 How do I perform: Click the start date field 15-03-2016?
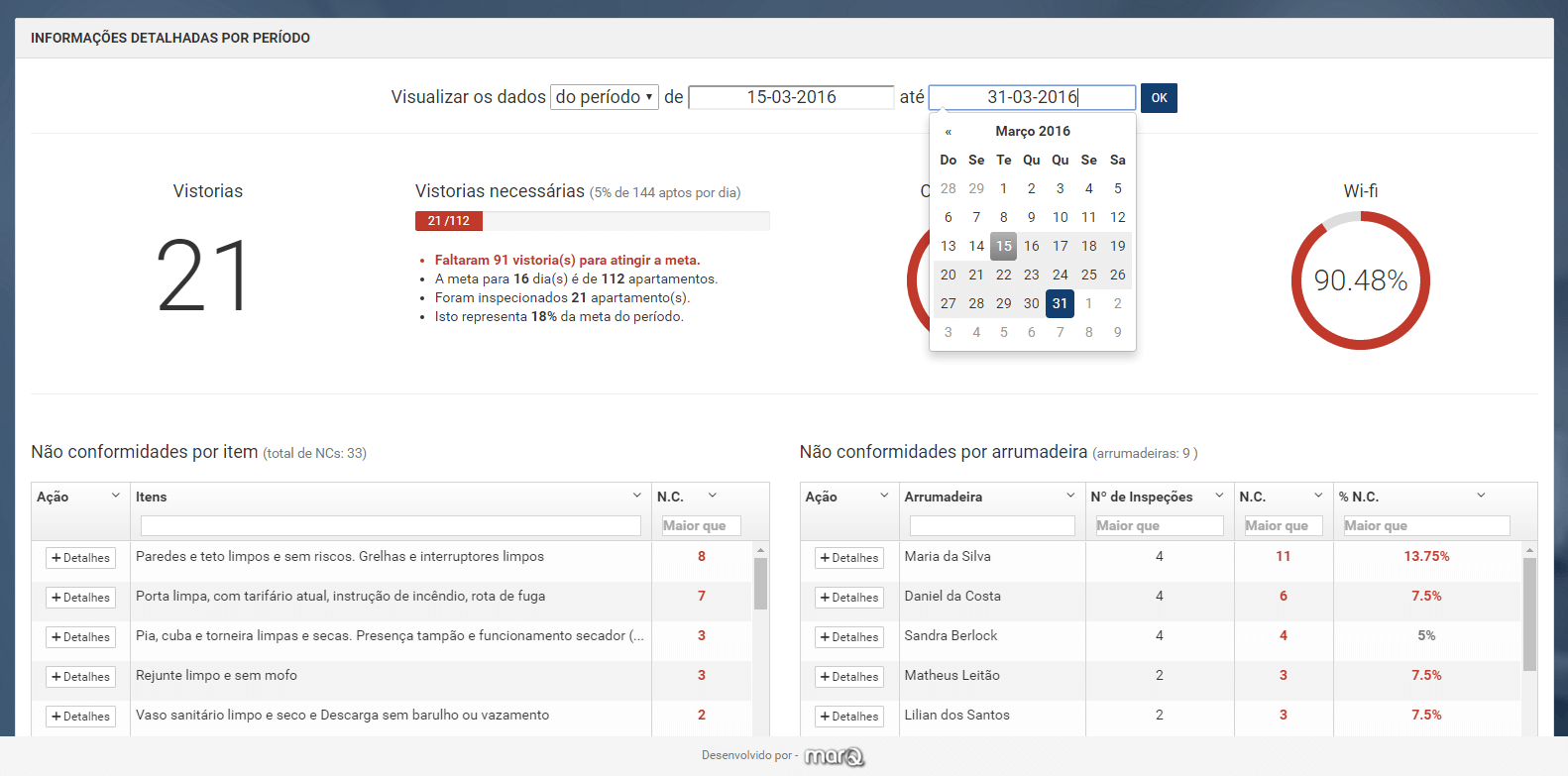[791, 97]
